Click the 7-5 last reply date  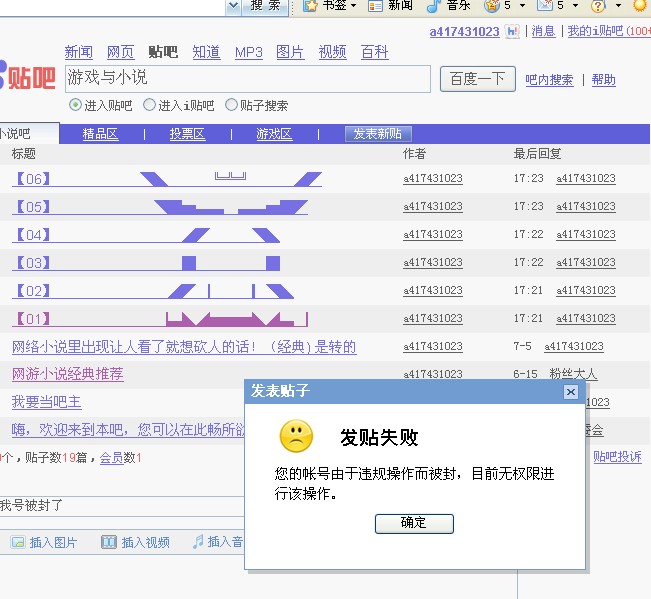pos(522,346)
